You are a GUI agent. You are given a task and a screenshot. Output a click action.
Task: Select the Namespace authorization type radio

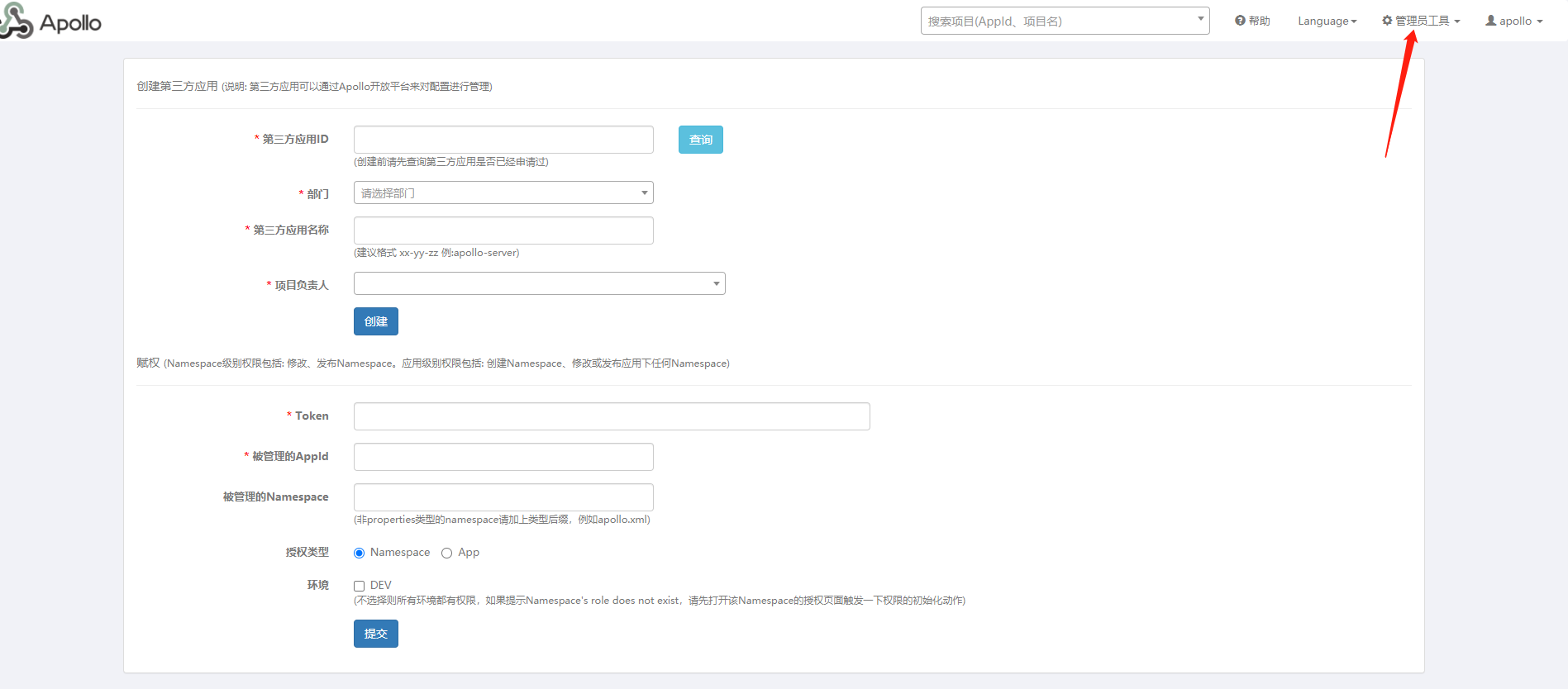[x=360, y=553]
